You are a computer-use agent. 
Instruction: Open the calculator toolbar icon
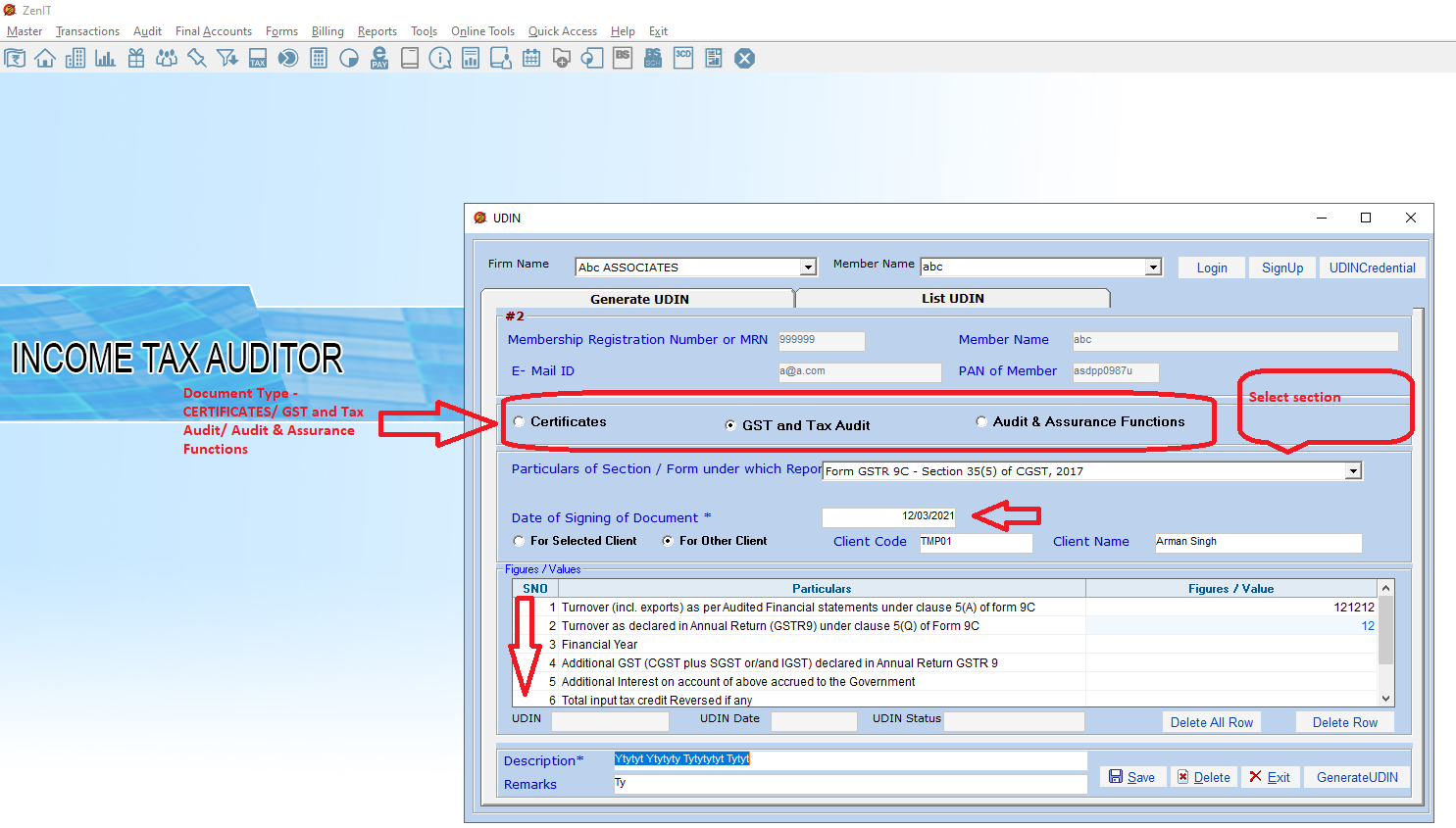point(319,59)
